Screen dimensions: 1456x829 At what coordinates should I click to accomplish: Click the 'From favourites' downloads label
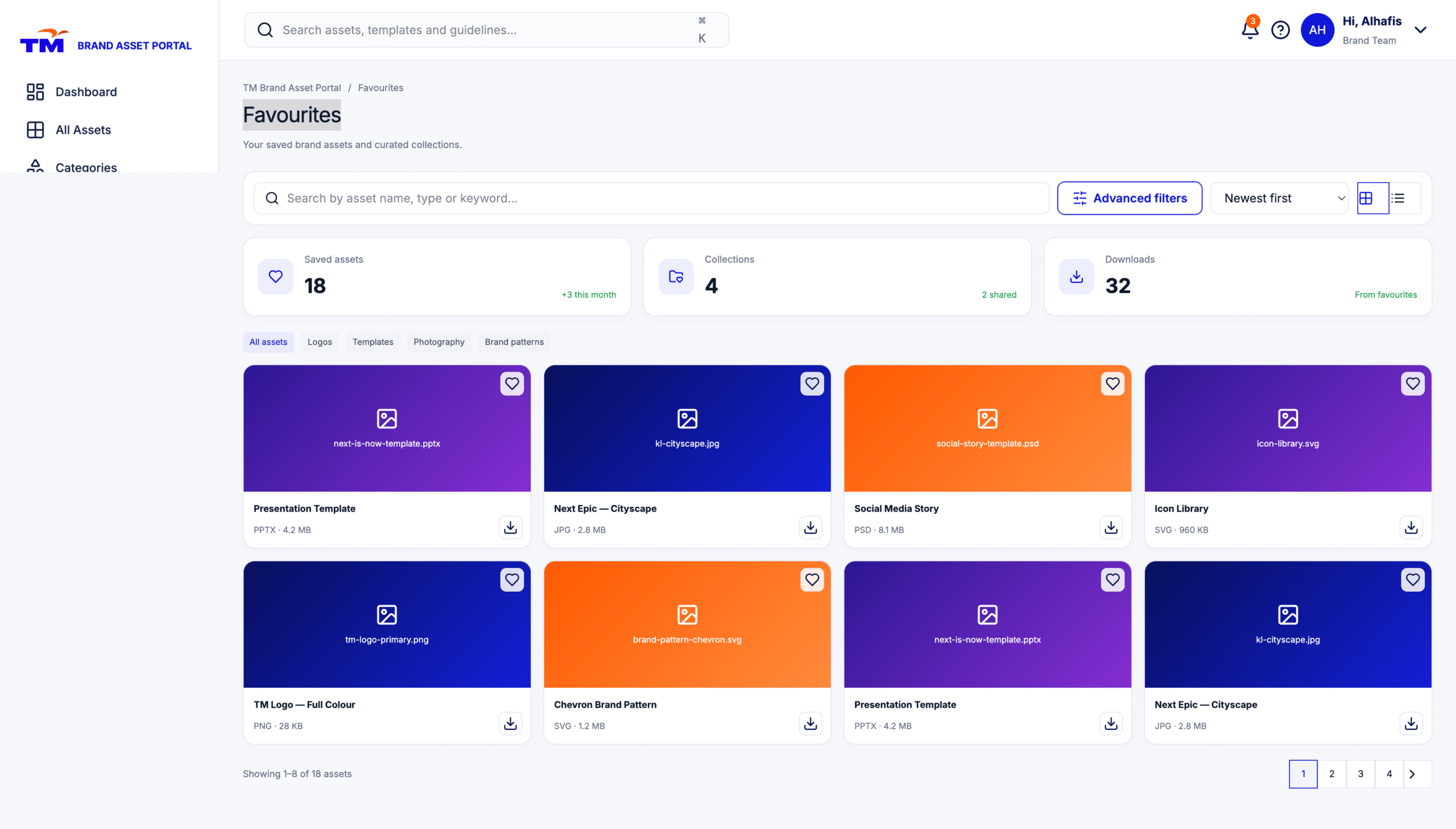coord(1385,294)
